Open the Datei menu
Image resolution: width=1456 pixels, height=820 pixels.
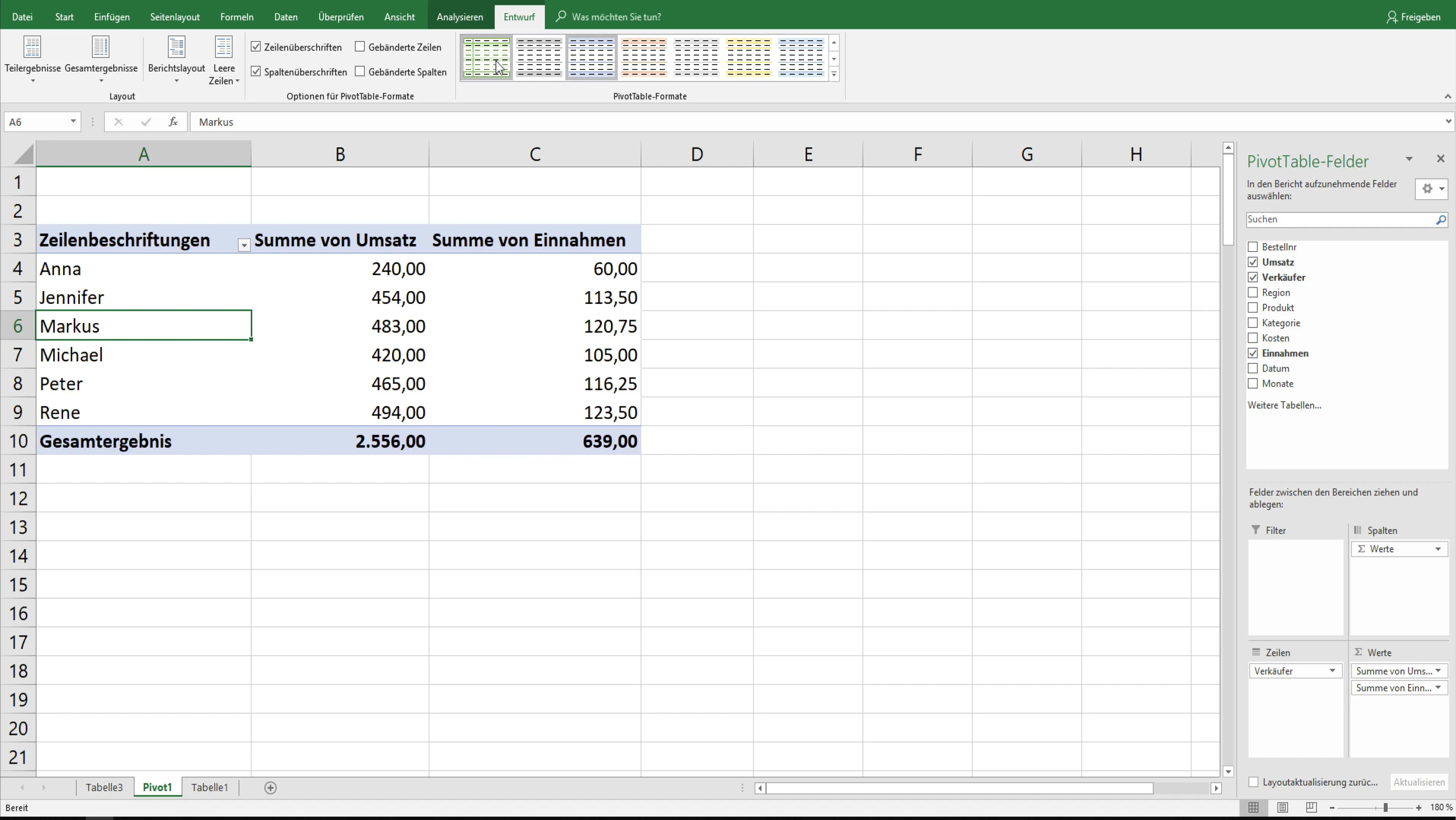coord(22,17)
